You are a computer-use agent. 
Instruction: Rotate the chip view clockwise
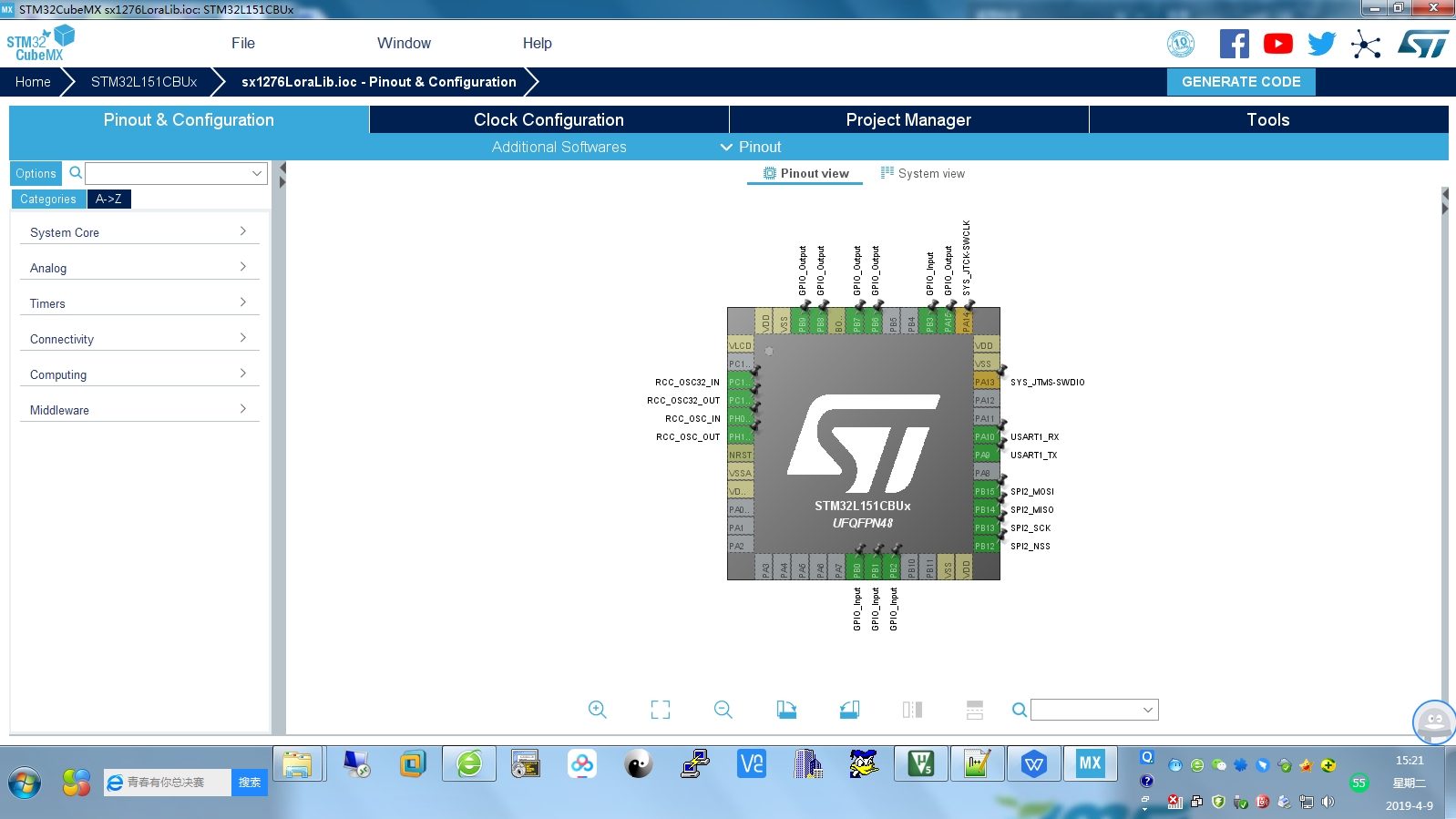click(x=786, y=710)
